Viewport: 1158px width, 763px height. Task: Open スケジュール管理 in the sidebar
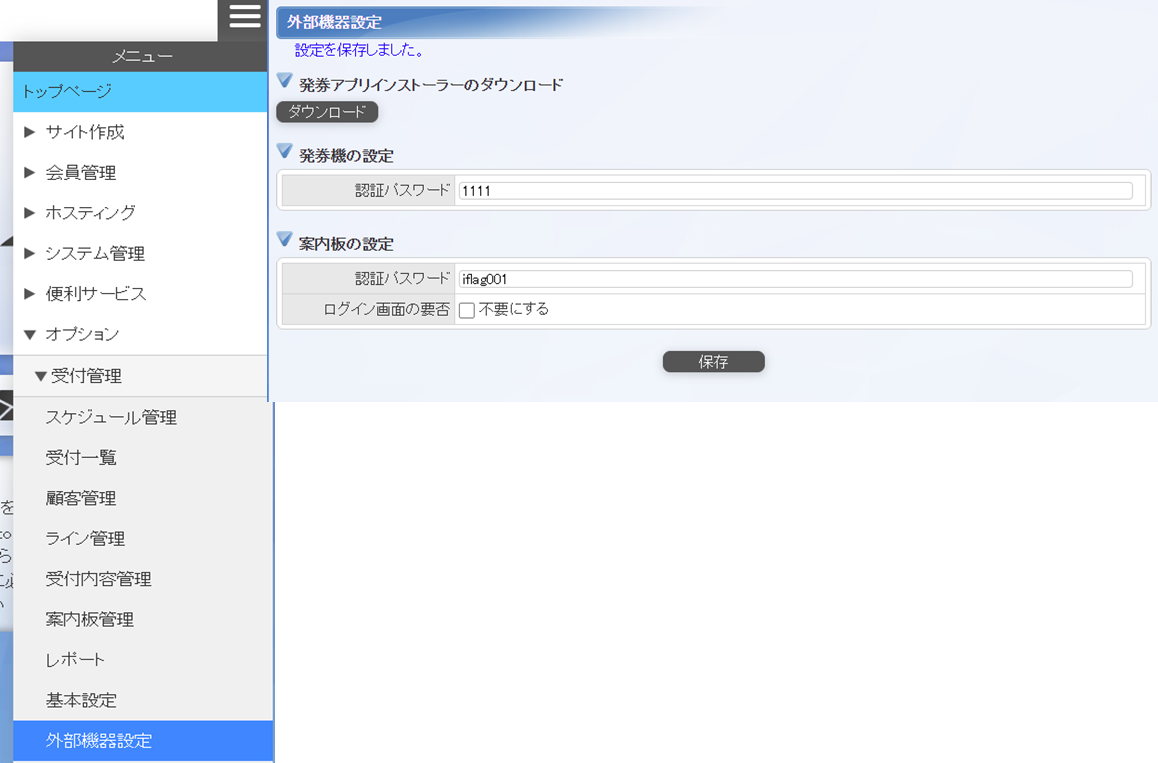[111, 418]
